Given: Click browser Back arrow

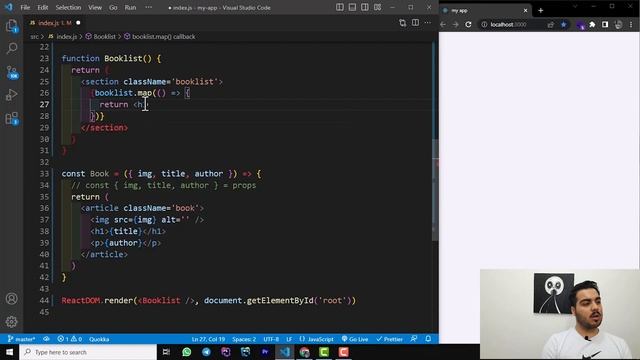Looking at the screenshot, I should [x=444, y=24].
